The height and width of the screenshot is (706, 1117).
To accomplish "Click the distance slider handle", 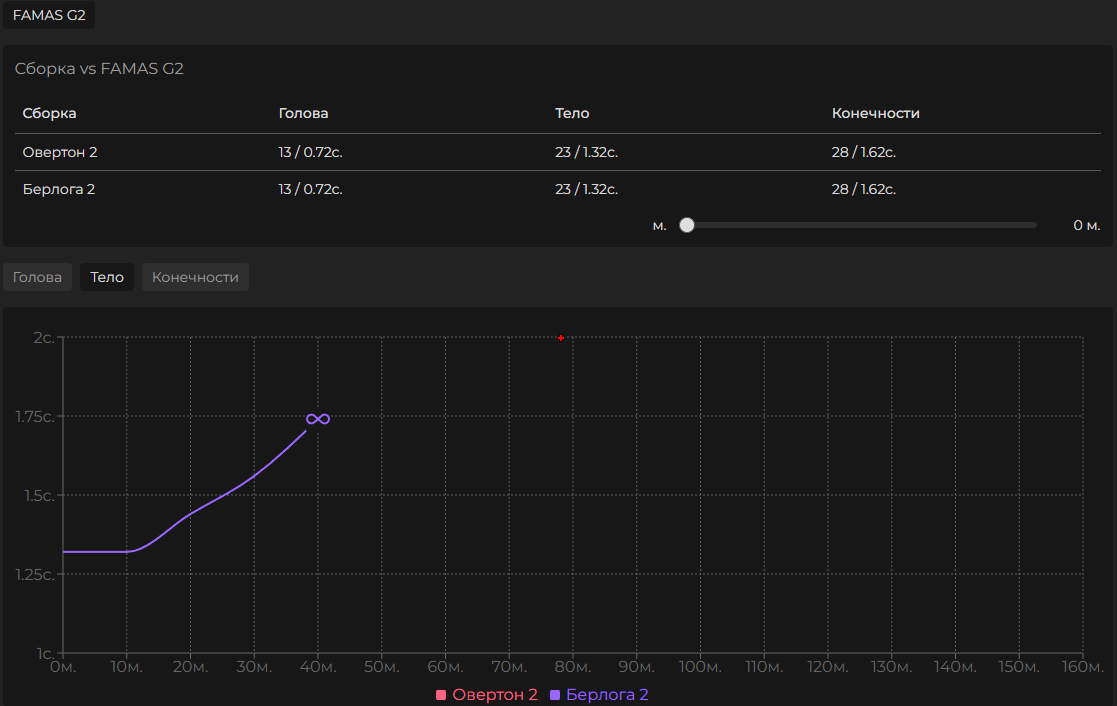I will [x=687, y=225].
